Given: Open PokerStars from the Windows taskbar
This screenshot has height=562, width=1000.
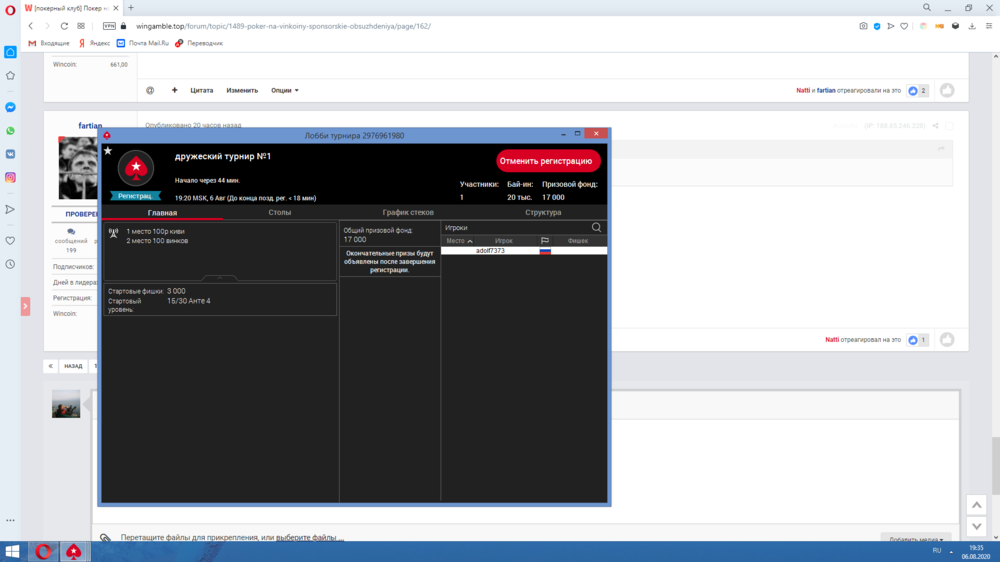Looking at the screenshot, I should pos(73,551).
